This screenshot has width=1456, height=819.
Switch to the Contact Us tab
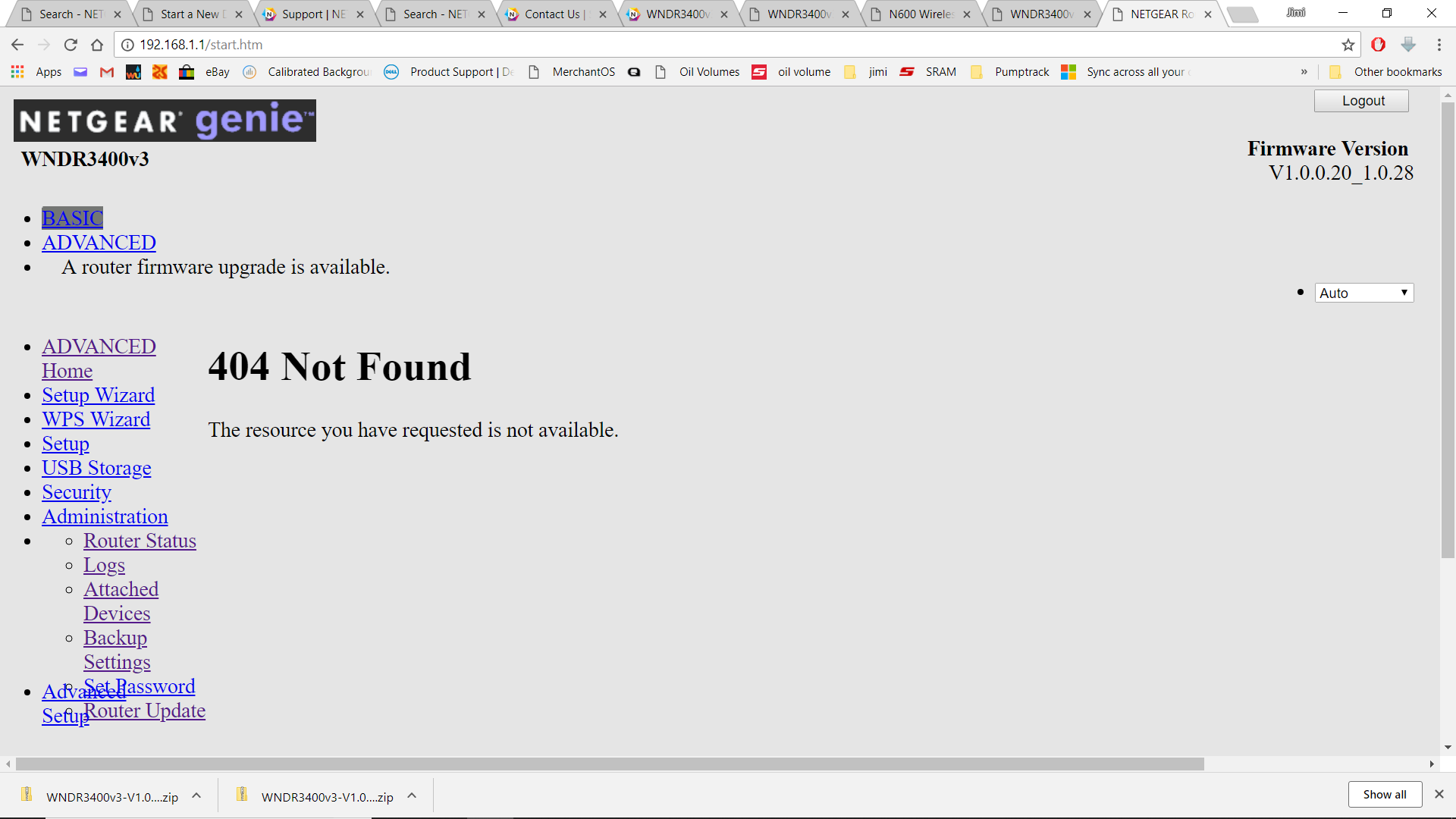click(x=556, y=14)
